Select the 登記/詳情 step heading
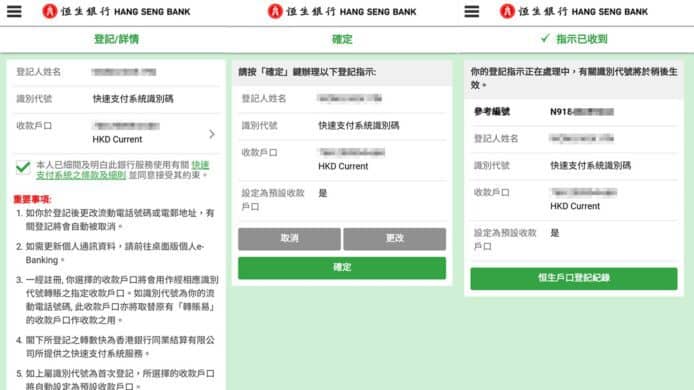 pyautogui.click(x=116, y=39)
